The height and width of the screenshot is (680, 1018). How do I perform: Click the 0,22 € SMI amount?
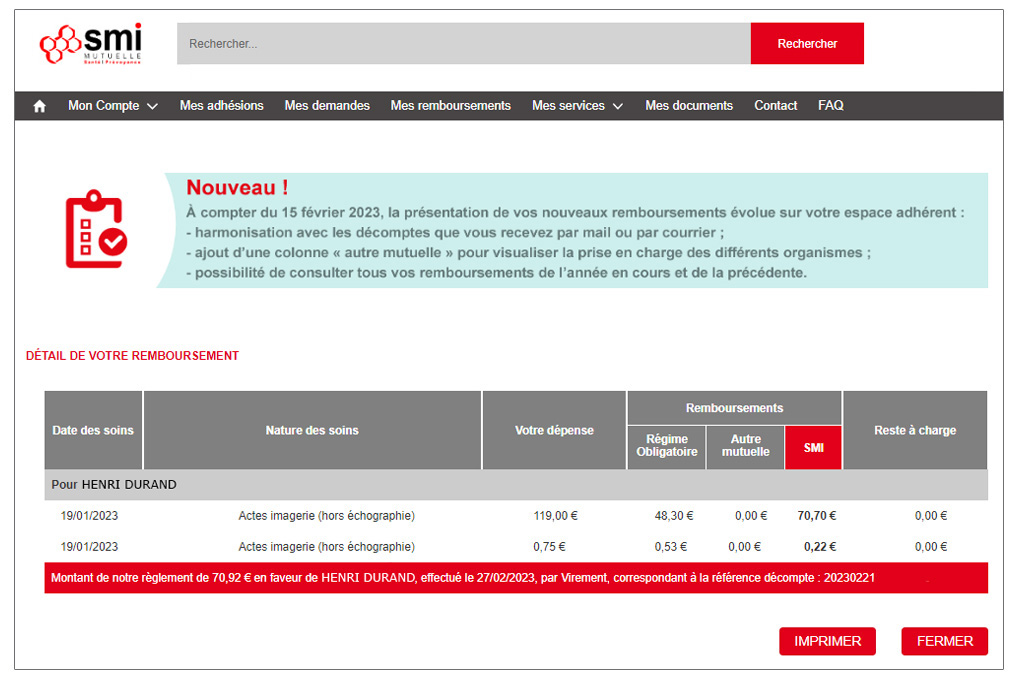820,547
